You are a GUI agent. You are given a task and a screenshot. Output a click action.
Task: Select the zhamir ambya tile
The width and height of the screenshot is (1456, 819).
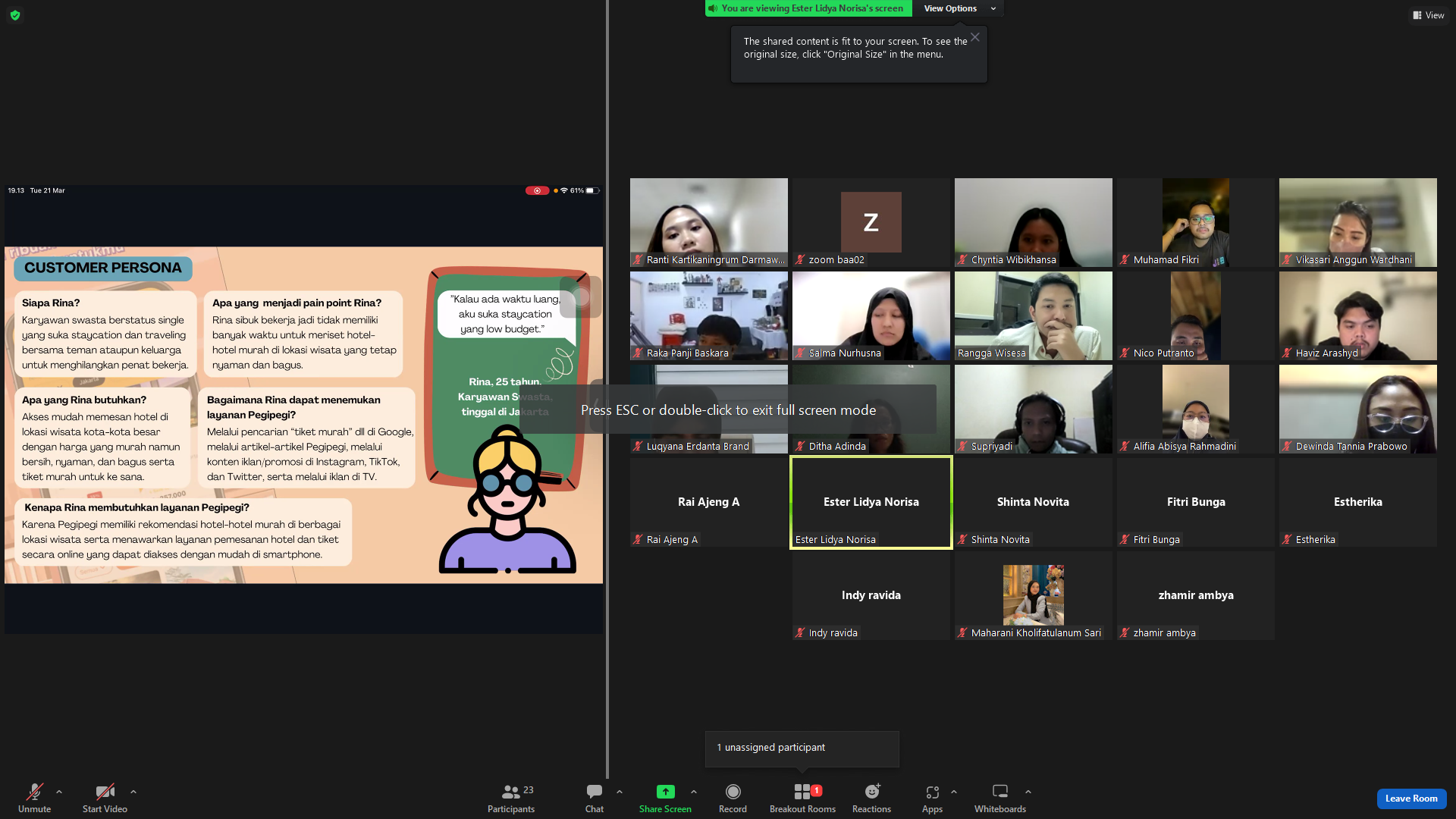[x=1196, y=595]
